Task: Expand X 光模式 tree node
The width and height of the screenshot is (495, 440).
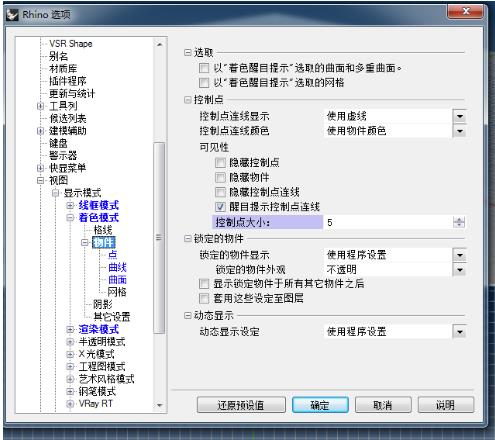Action: click(70, 354)
